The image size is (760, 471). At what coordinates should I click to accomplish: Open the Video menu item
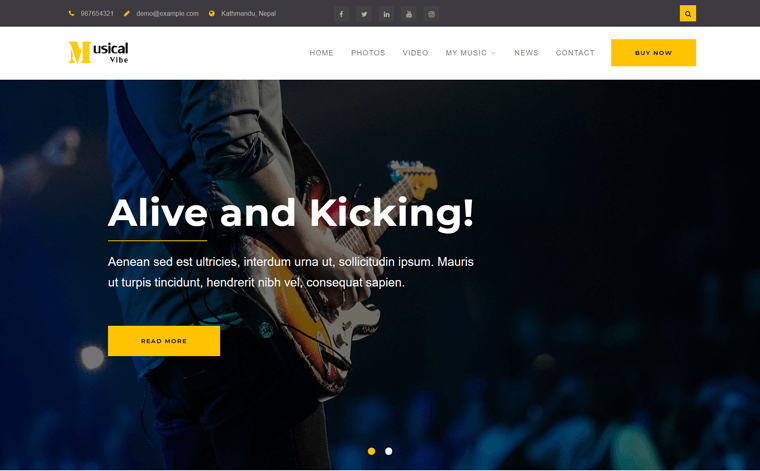click(415, 53)
